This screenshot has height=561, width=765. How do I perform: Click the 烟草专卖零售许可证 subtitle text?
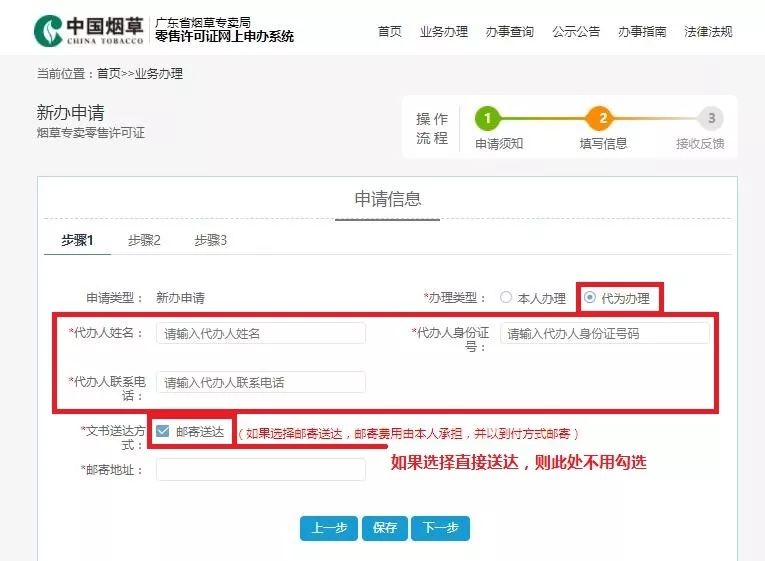click(x=91, y=133)
